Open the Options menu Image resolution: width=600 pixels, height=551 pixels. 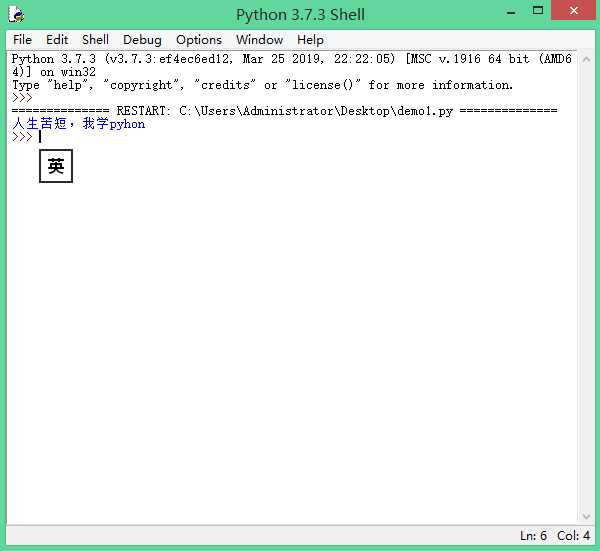[x=199, y=40]
